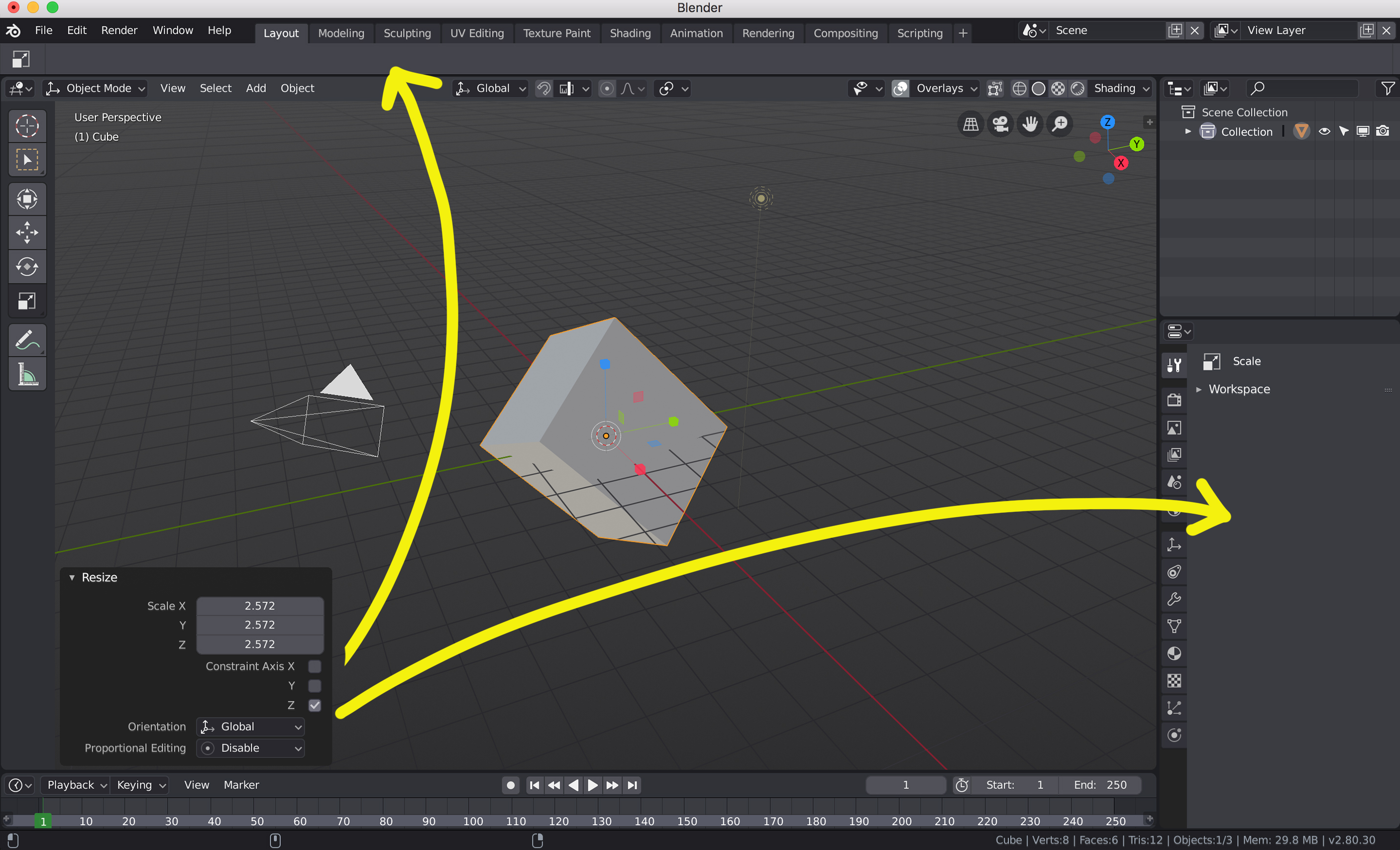Switch to the UV Editing tab

477,33
